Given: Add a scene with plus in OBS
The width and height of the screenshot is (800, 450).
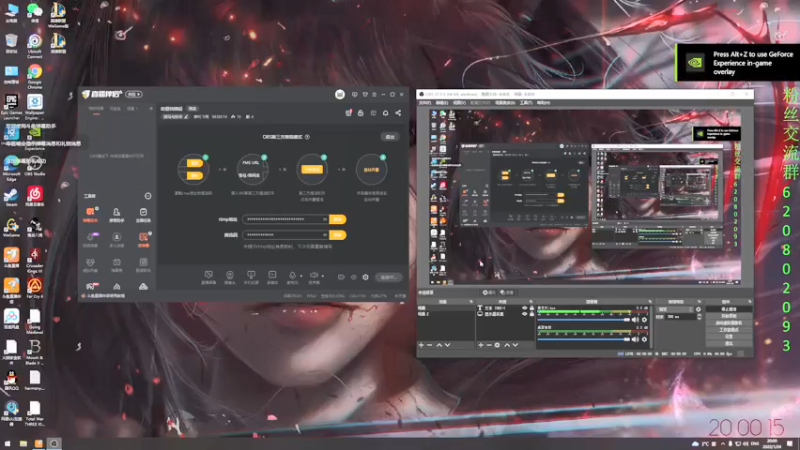Looking at the screenshot, I should coord(421,345).
